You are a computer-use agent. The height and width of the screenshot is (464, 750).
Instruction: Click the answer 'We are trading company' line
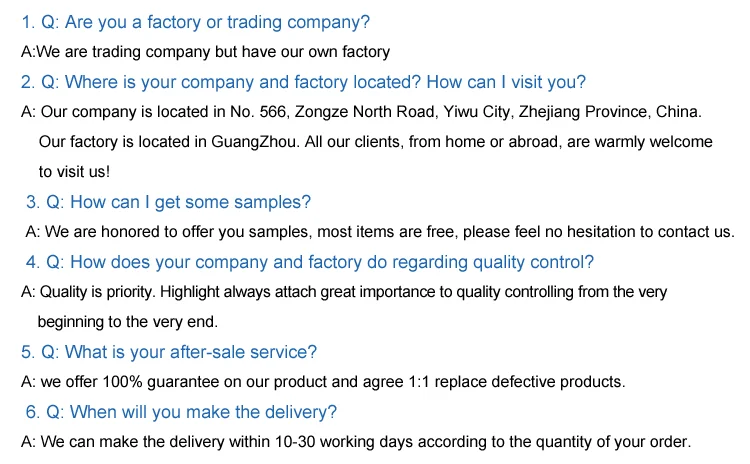click(205, 52)
